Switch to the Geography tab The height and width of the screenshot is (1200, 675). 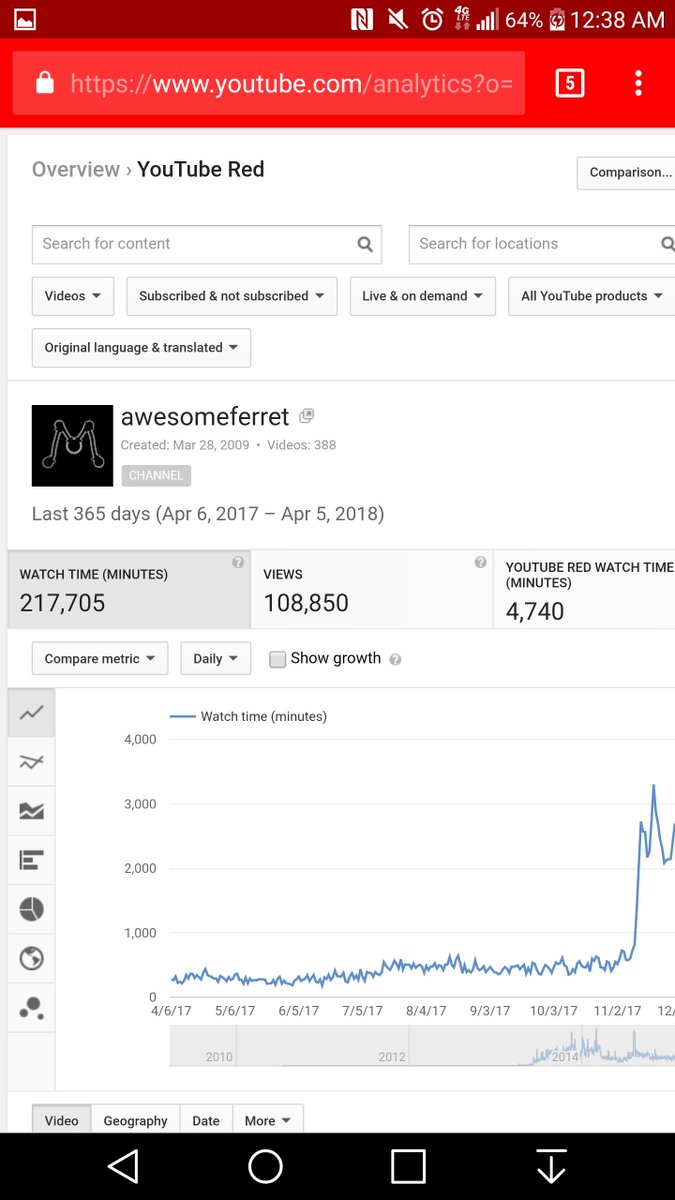(x=136, y=1121)
